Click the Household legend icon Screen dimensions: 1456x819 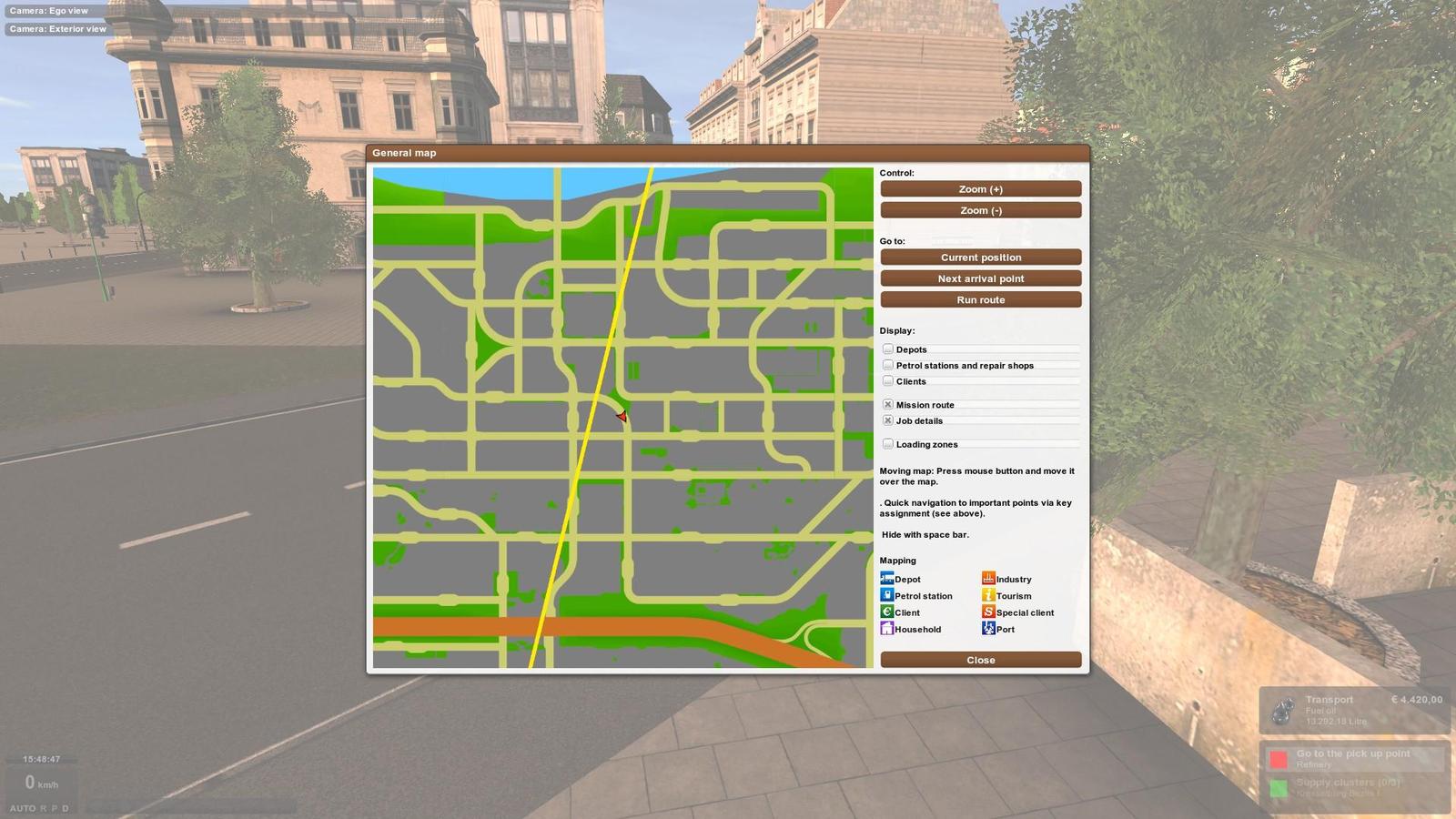(x=887, y=629)
